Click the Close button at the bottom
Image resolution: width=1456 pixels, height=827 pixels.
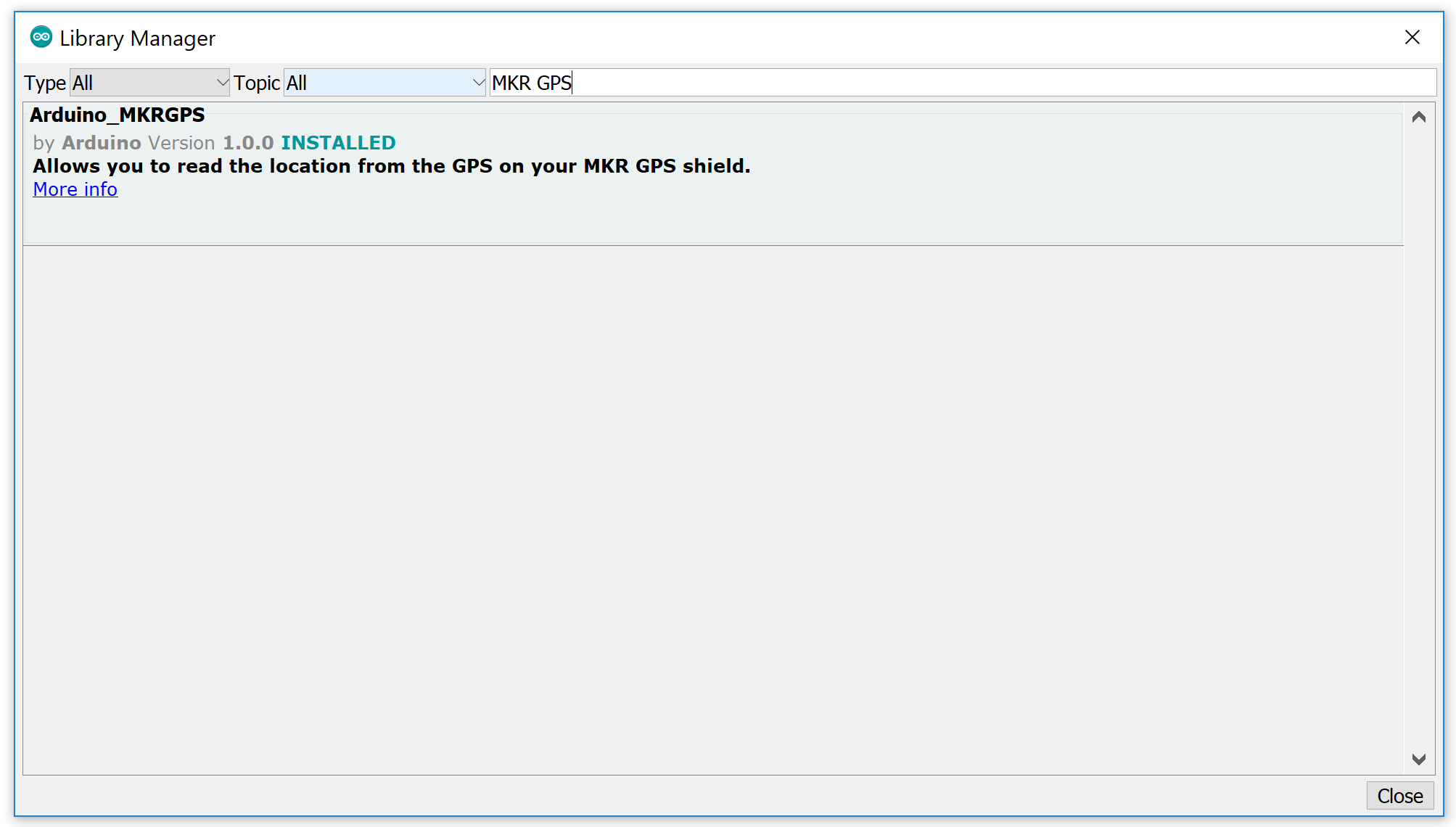click(x=1400, y=796)
